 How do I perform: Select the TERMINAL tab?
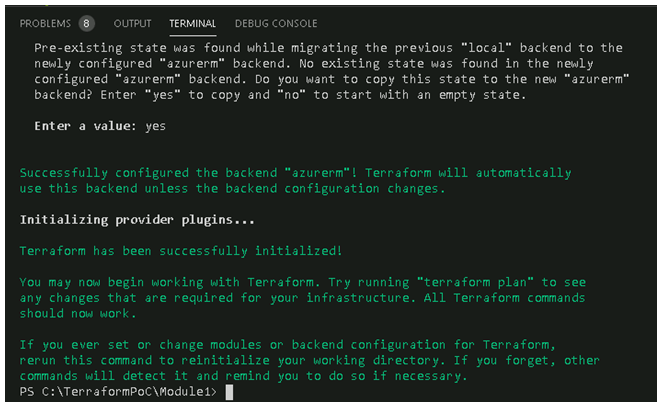193,23
